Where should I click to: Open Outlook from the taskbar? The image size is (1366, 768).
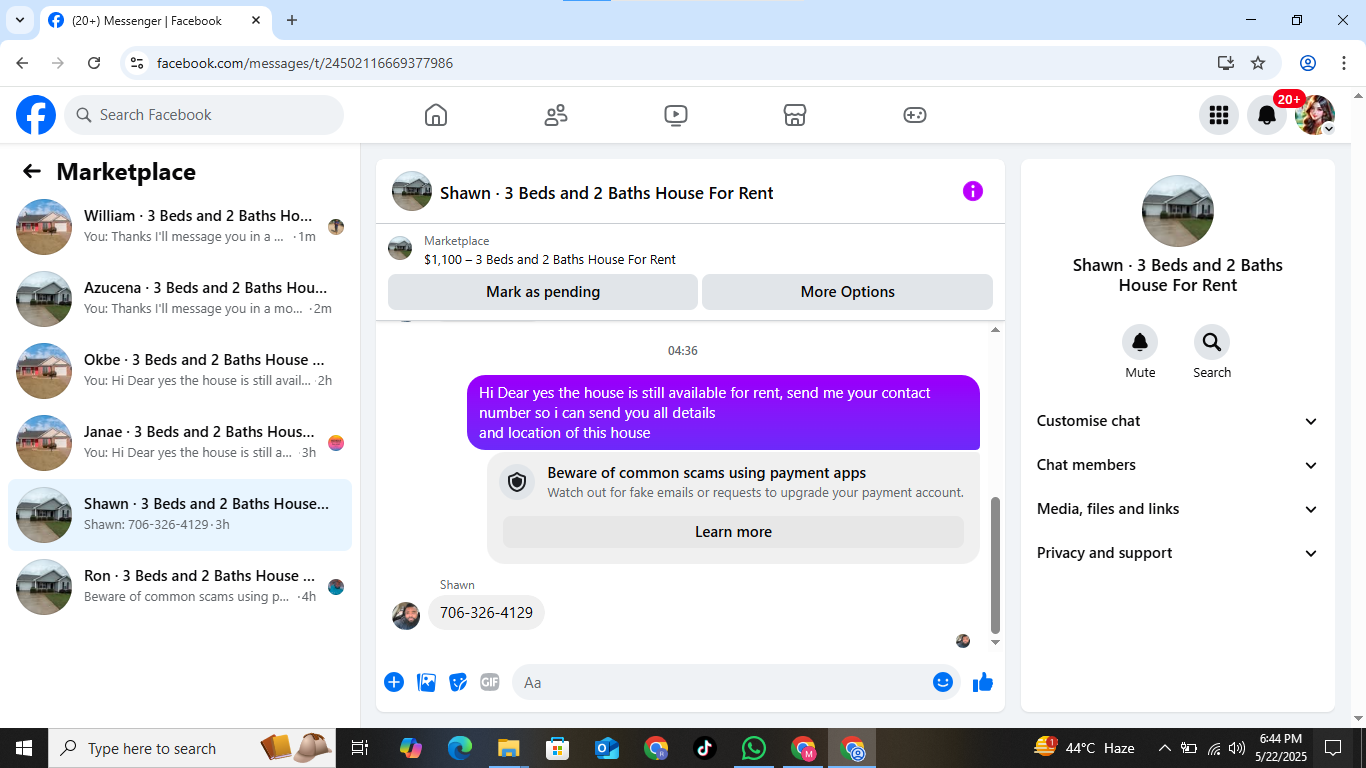click(607, 748)
